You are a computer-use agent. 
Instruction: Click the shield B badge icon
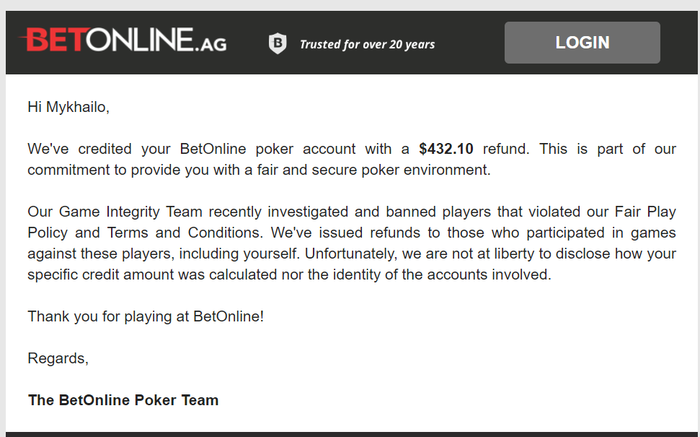point(277,43)
